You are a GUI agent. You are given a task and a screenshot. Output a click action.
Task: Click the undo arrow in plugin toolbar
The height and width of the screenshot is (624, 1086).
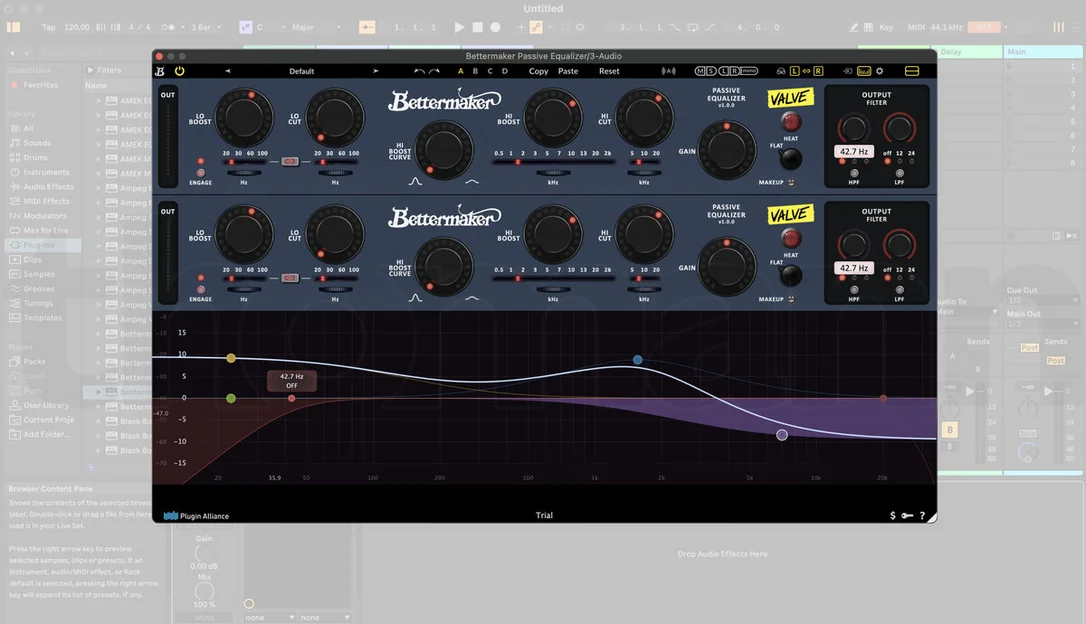tap(419, 71)
